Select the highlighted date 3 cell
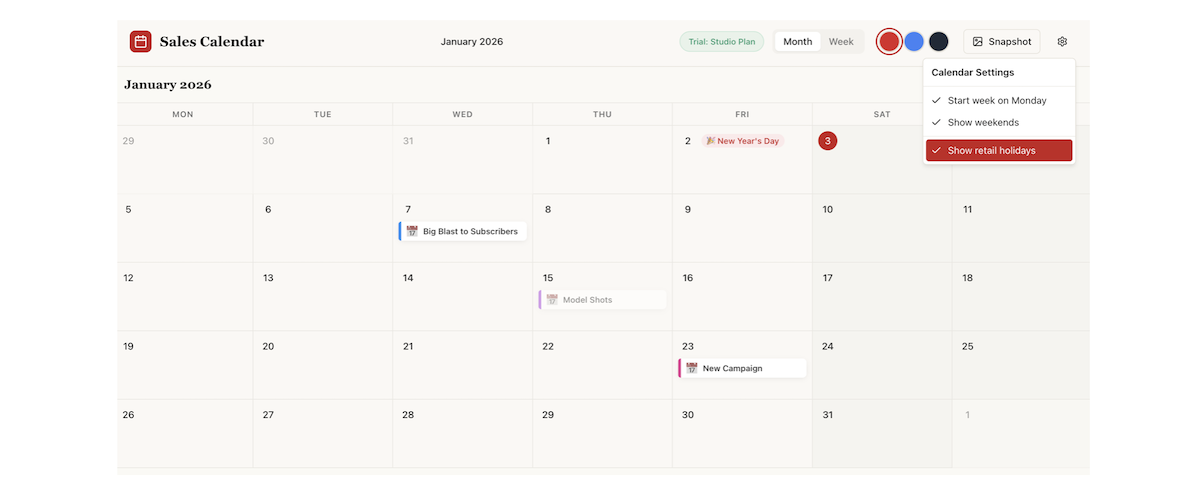This screenshot has height=494, width=1200. (828, 141)
